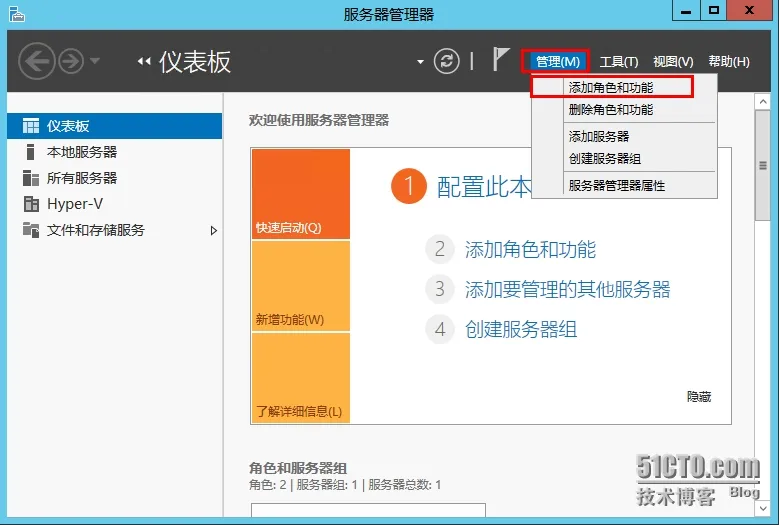Select 文件和存储服务 in the sidebar
This screenshot has height=525, width=779.
[115, 230]
